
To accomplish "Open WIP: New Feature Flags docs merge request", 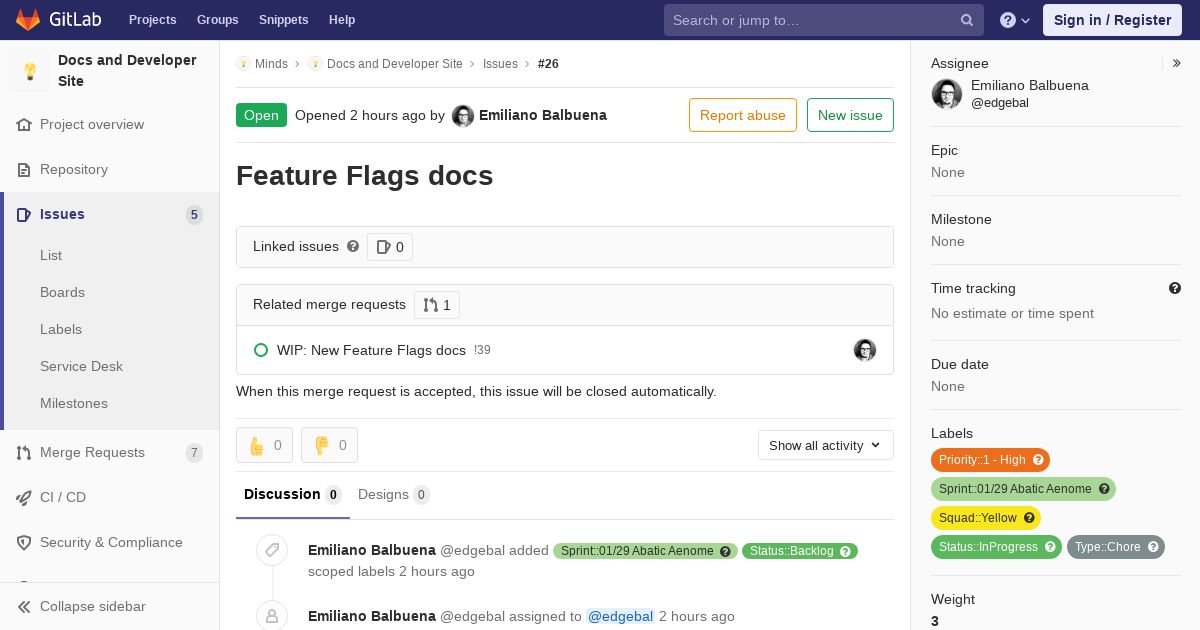I will 371,350.
